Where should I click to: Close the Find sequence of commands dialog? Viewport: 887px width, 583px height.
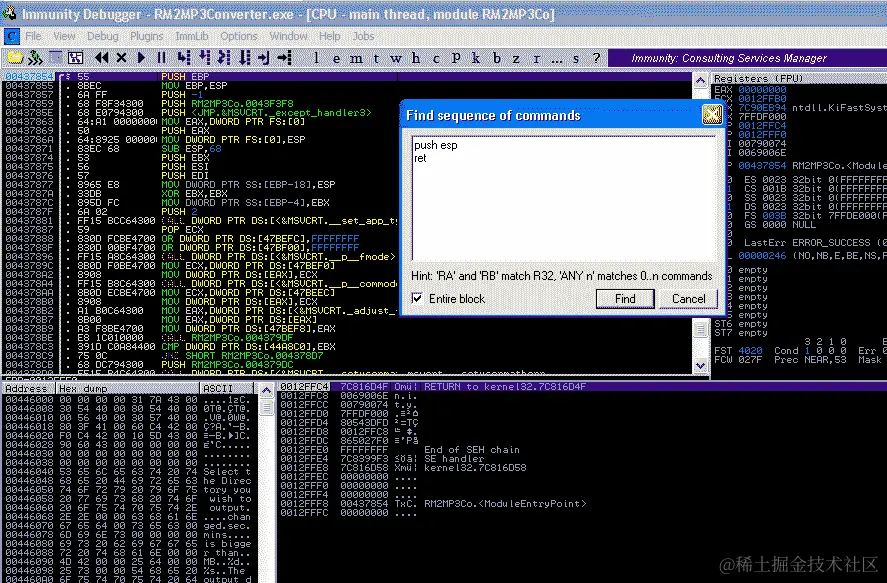712,115
